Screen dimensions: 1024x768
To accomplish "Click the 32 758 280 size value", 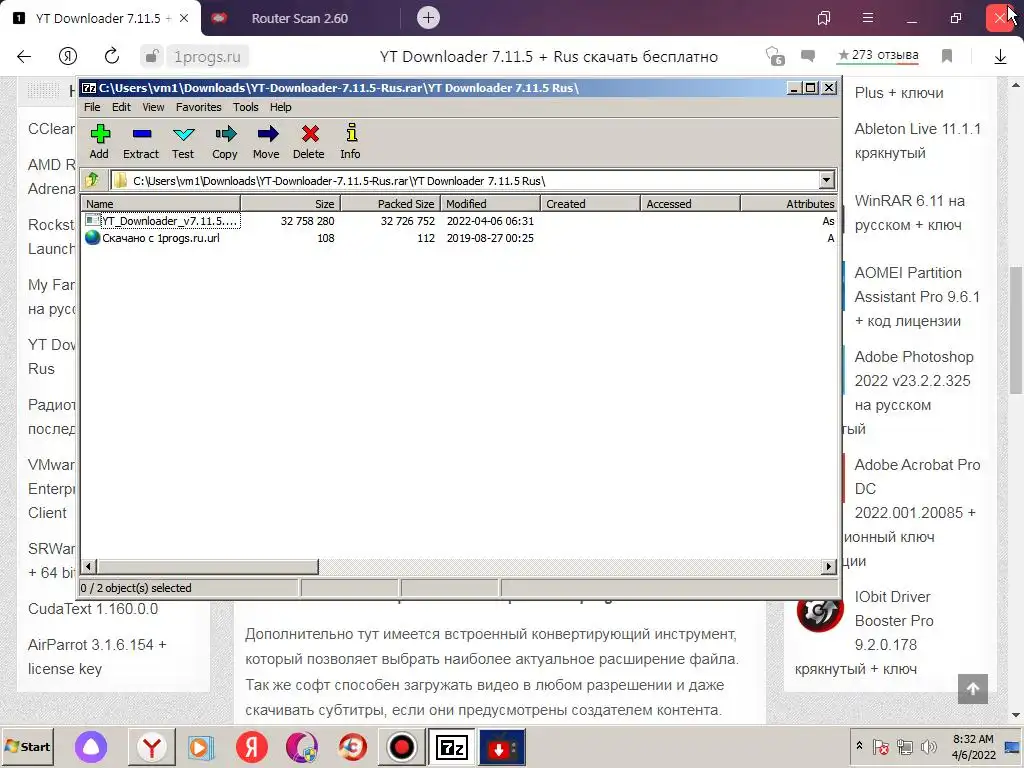I will click(308, 221).
